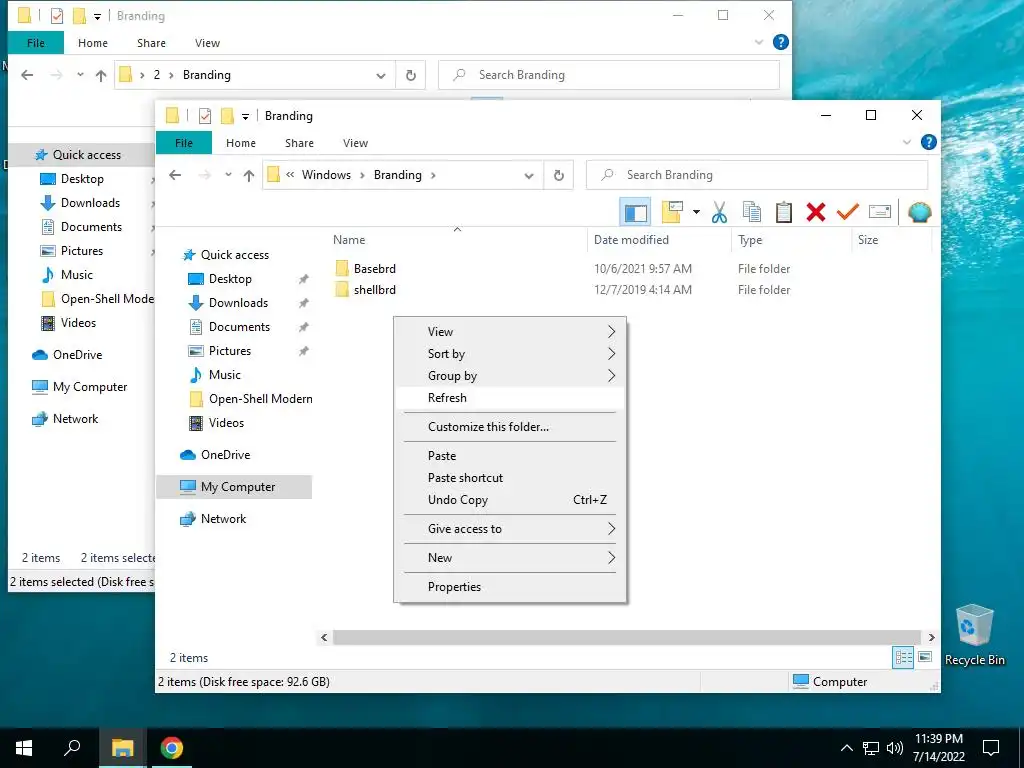The height and width of the screenshot is (768, 1024).
Task: Open Sort by submenu in context menu
Action: point(510,354)
